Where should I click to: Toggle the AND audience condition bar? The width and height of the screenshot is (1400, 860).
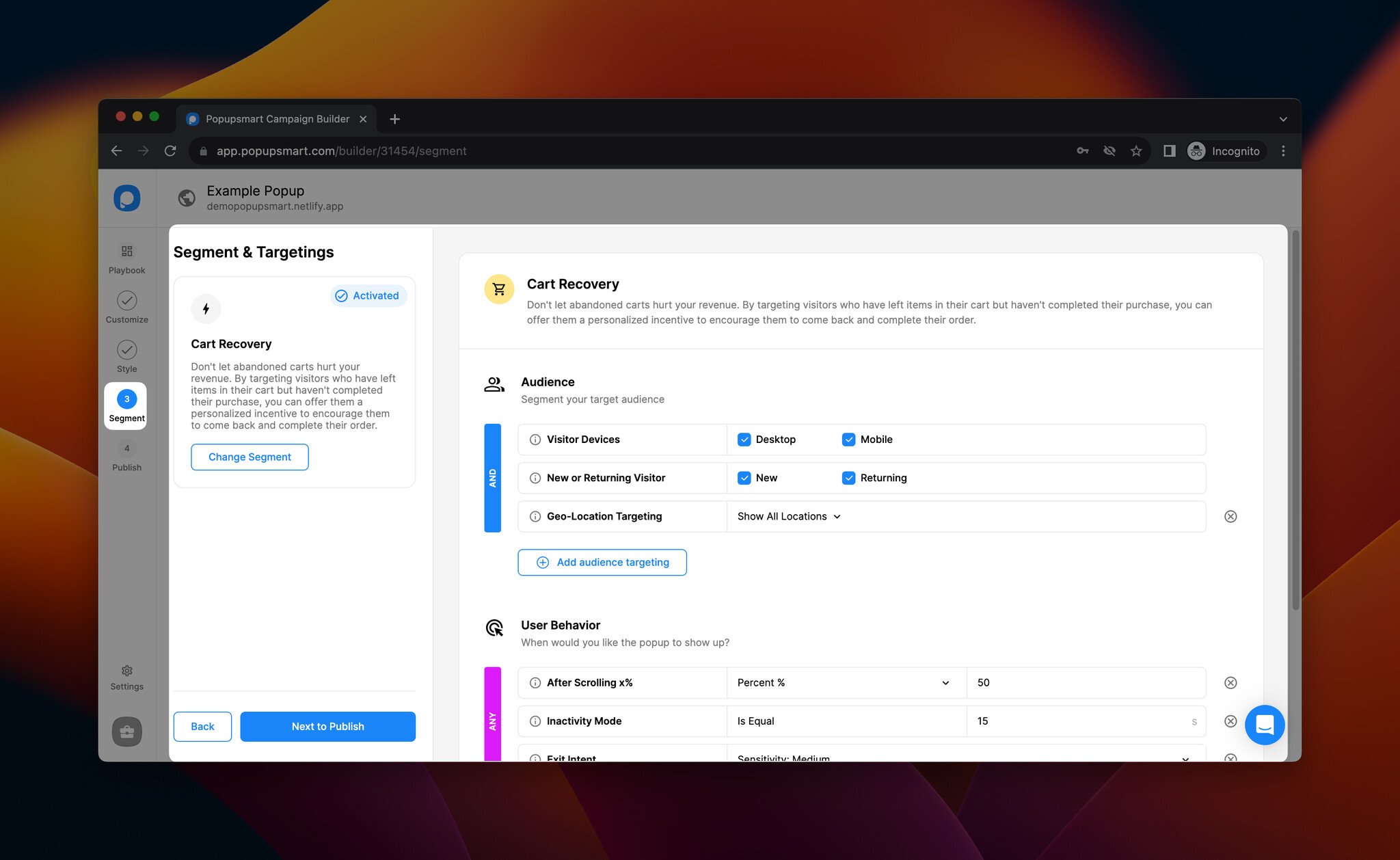tap(492, 478)
